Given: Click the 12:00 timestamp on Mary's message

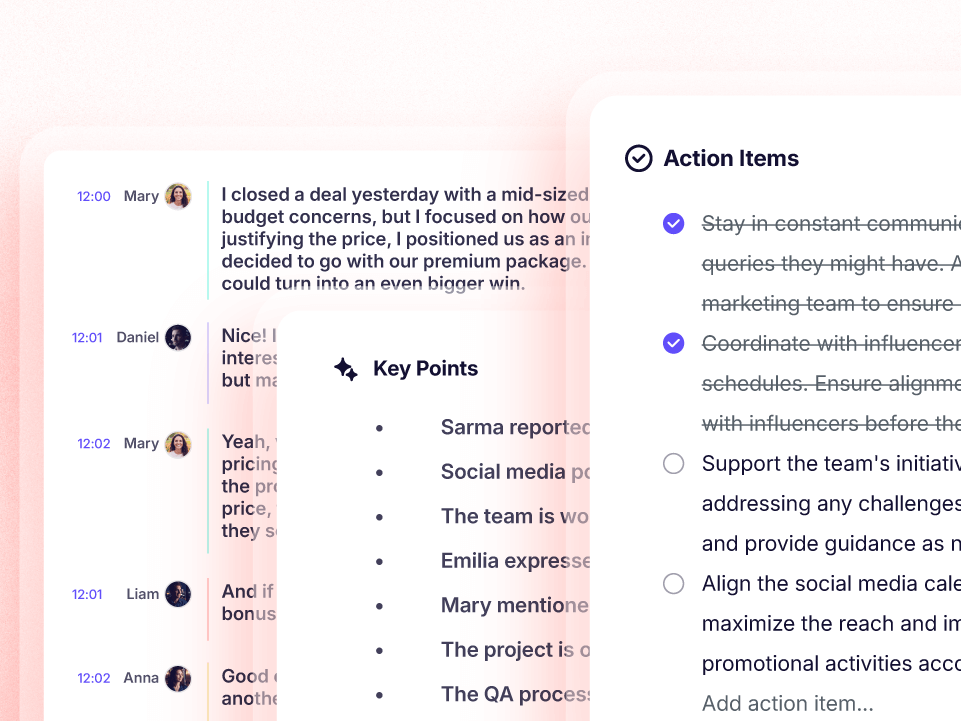Looking at the screenshot, I should tap(93, 196).
